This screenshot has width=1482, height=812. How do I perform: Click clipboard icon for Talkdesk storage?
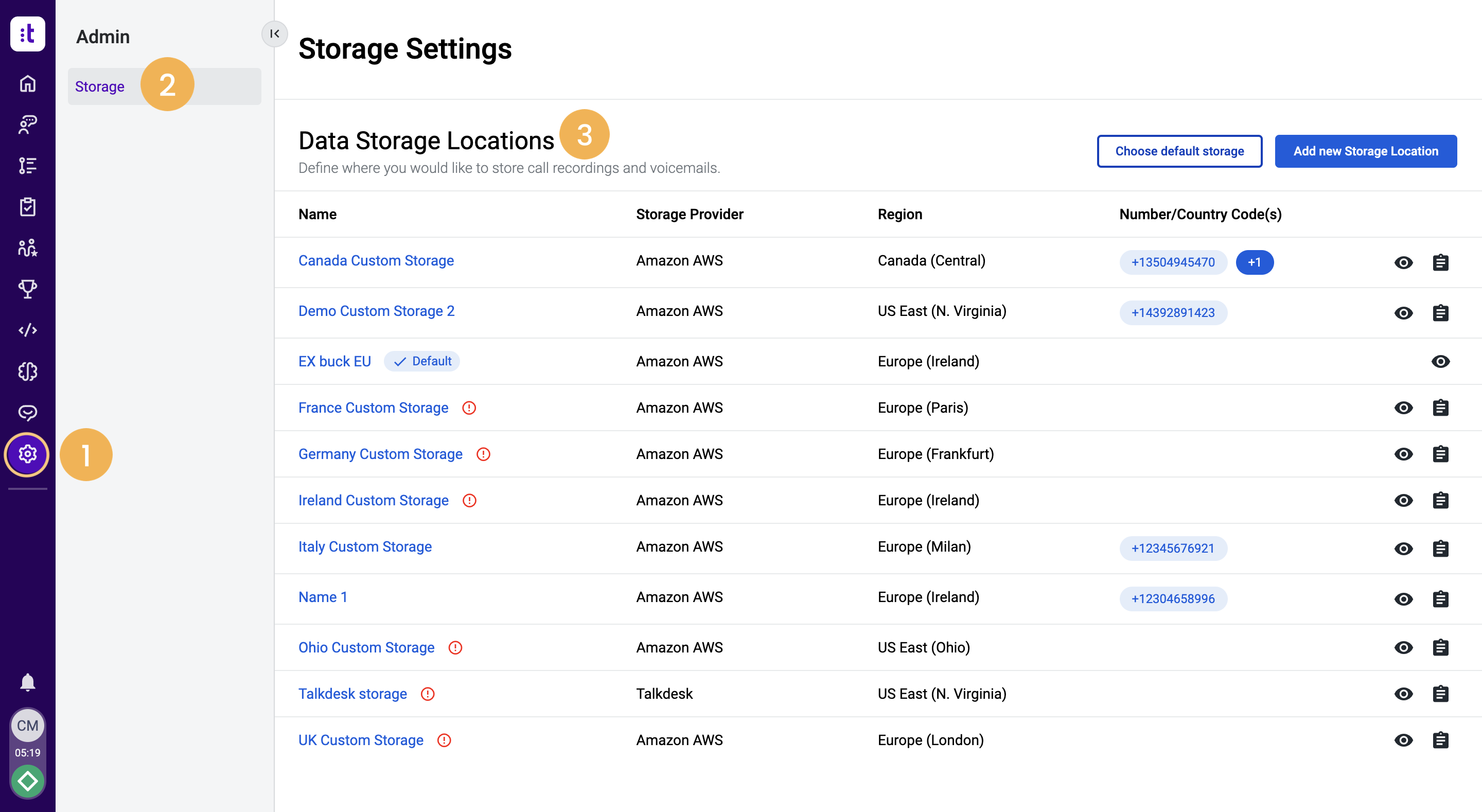(1441, 694)
